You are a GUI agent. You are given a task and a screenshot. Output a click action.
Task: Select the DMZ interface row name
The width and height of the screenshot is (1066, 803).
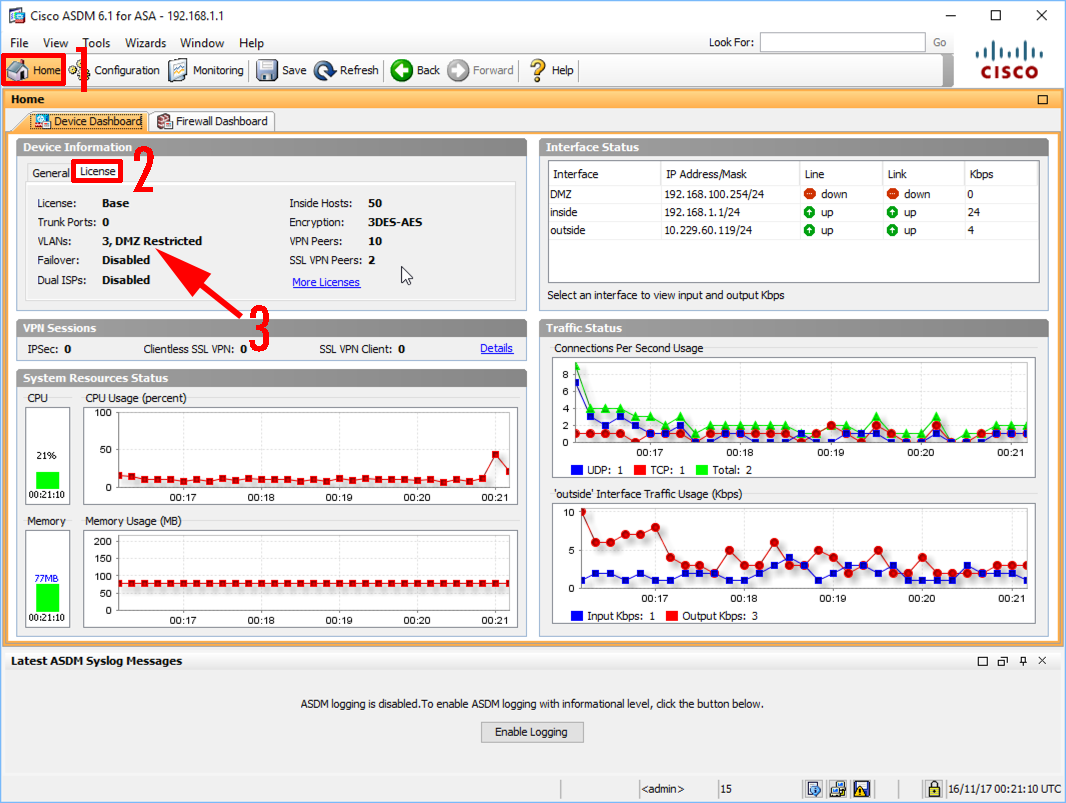point(561,194)
